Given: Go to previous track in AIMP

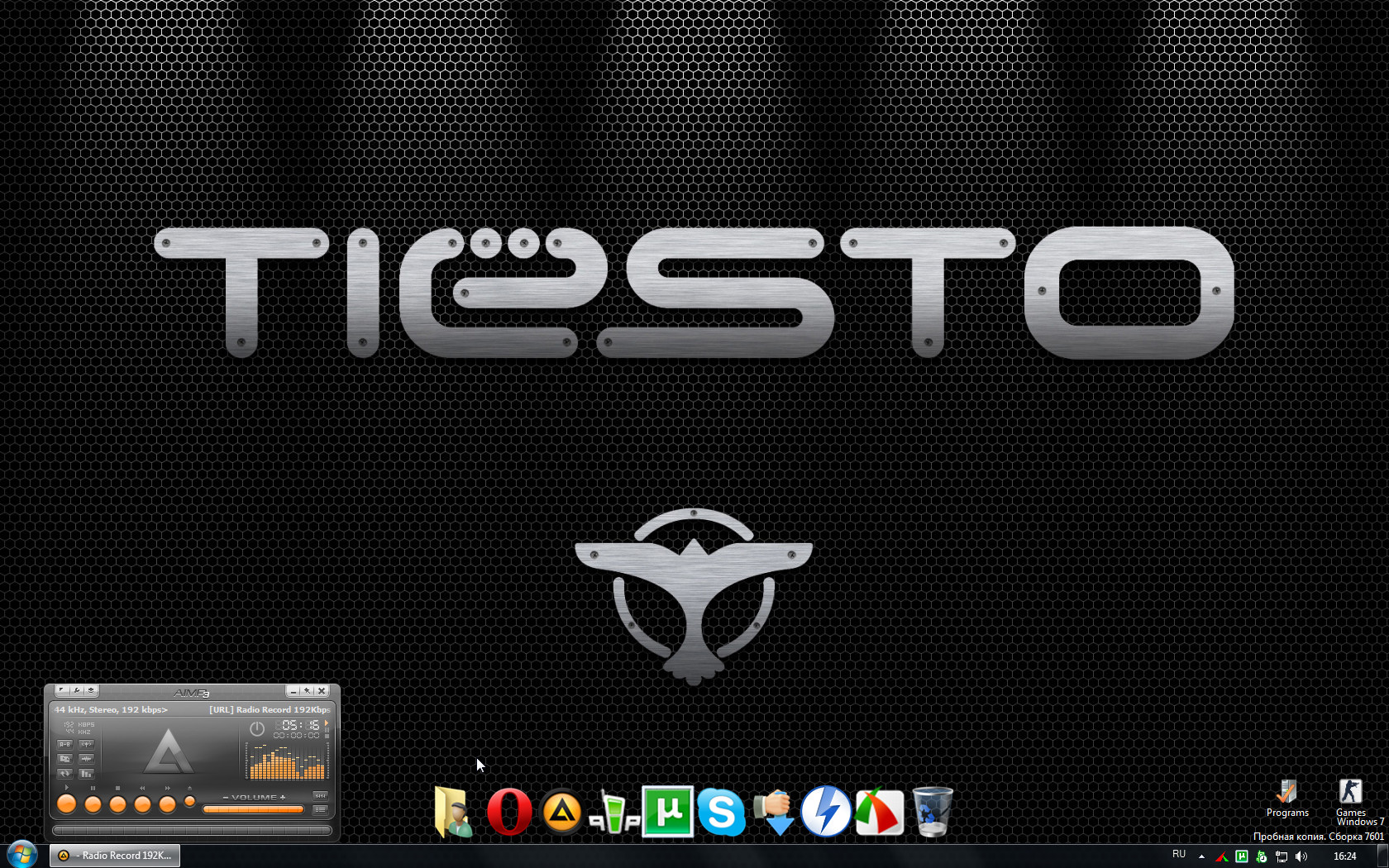Looking at the screenshot, I should click(x=142, y=804).
